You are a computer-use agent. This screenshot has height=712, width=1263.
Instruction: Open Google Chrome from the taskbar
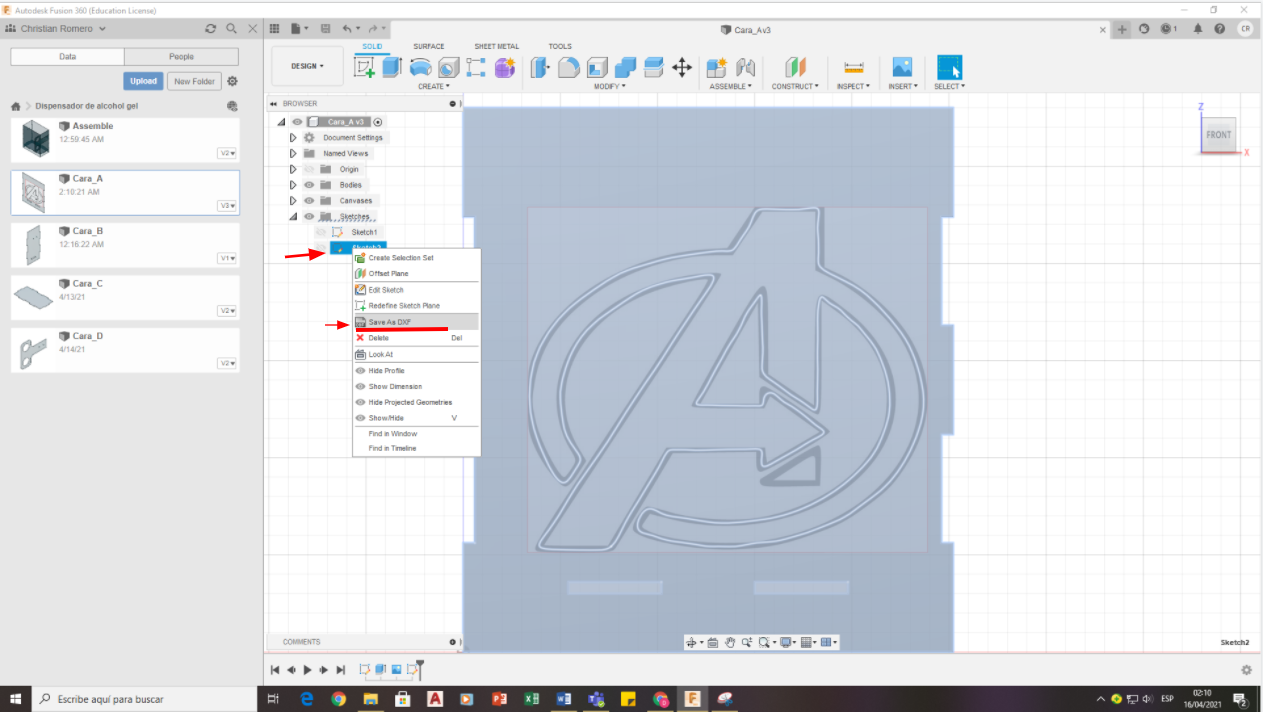339,699
